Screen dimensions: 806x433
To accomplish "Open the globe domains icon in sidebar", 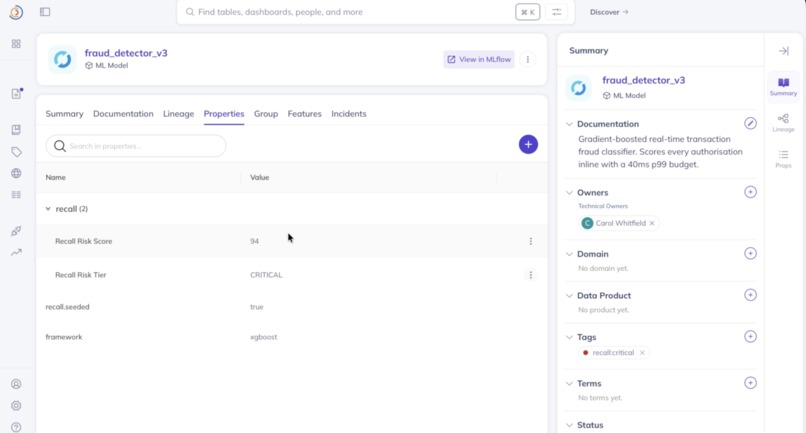I will pyautogui.click(x=16, y=173).
